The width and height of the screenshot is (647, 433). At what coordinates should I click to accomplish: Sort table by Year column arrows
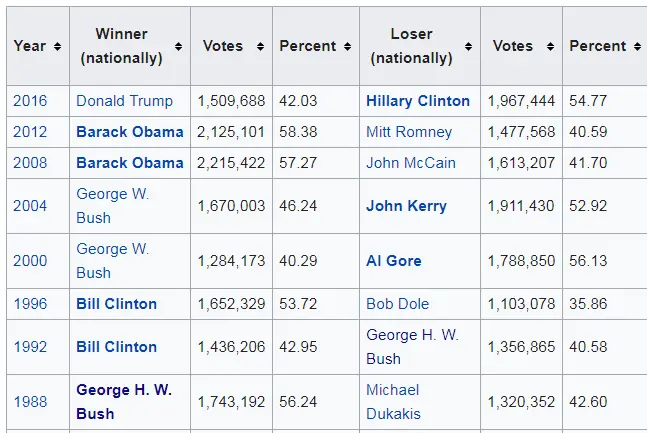click(x=57, y=47)
